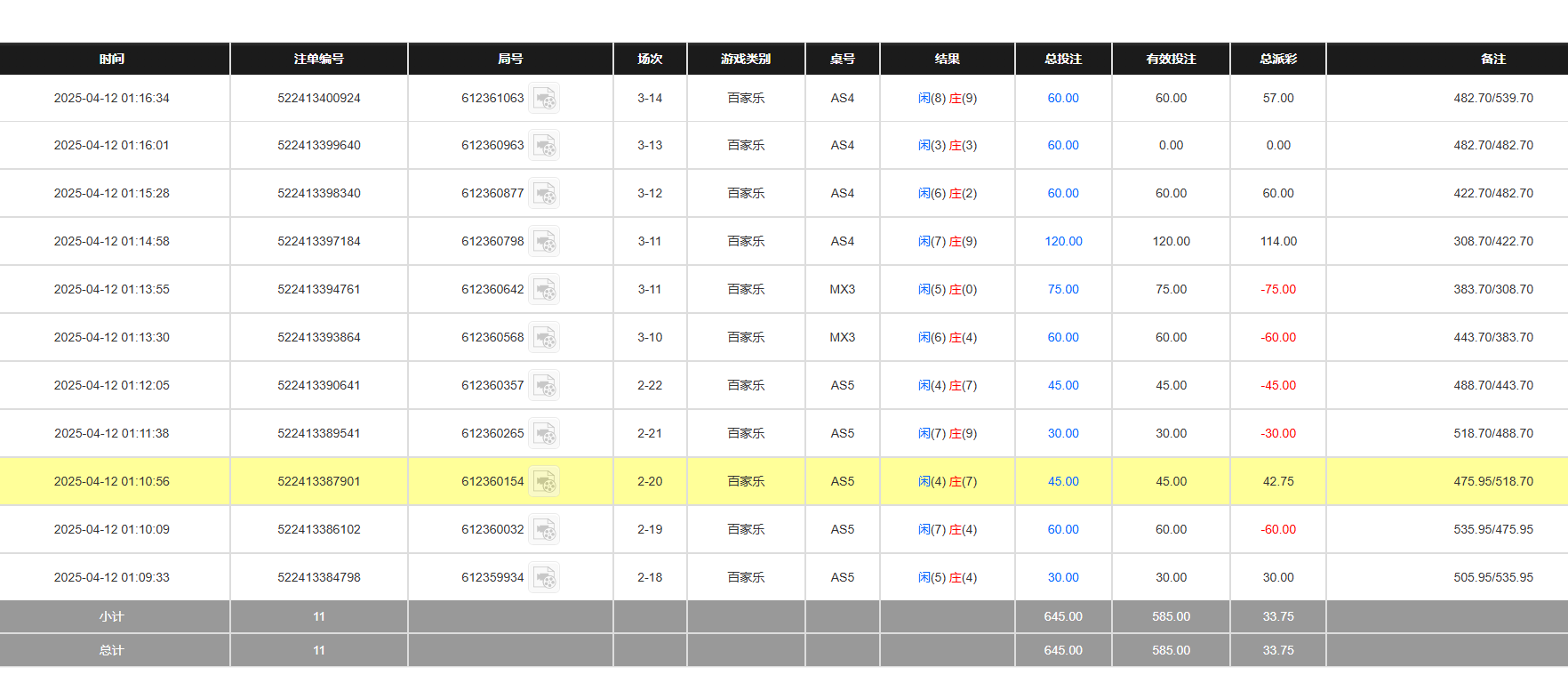1568x699 pixels.
Task: Click replay icon beside round 612360265
Action: [544, 433]
